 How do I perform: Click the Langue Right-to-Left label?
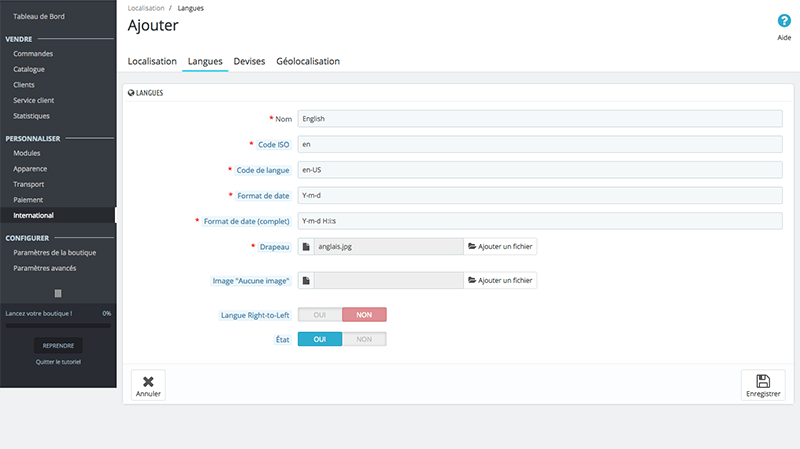pos(255,315)
